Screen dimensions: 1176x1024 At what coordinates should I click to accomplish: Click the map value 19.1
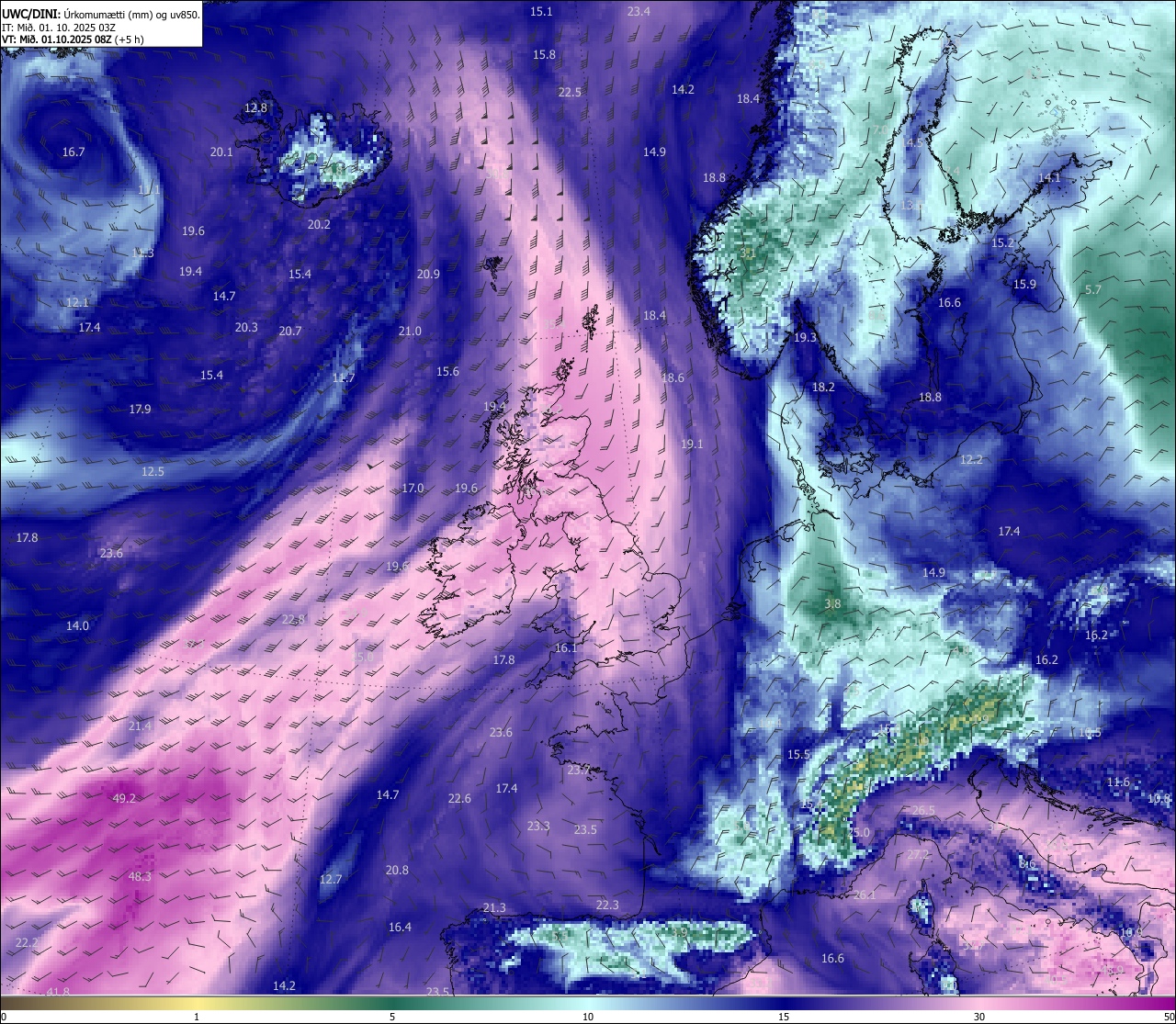pos(692,444)
